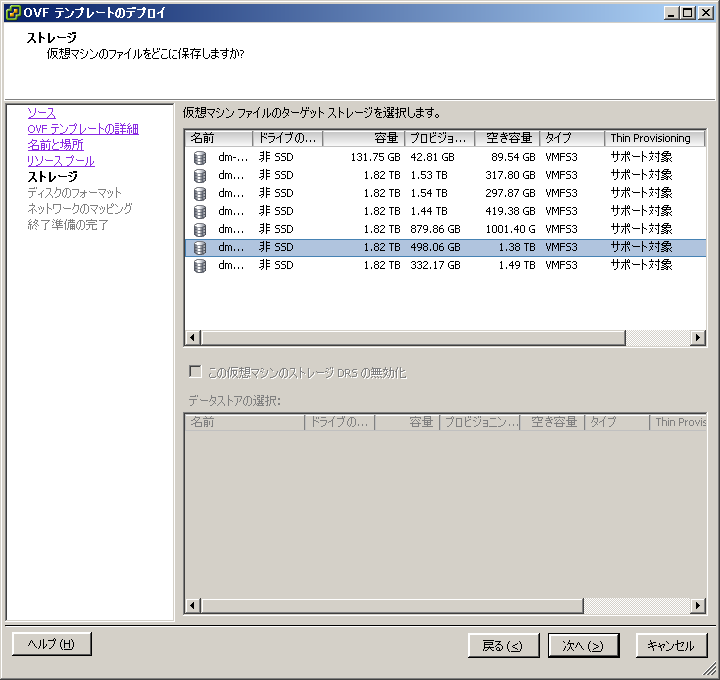This screenshot has width=720, height=680.
Task: Click the キャンセル button
Action: click(671, 646)
